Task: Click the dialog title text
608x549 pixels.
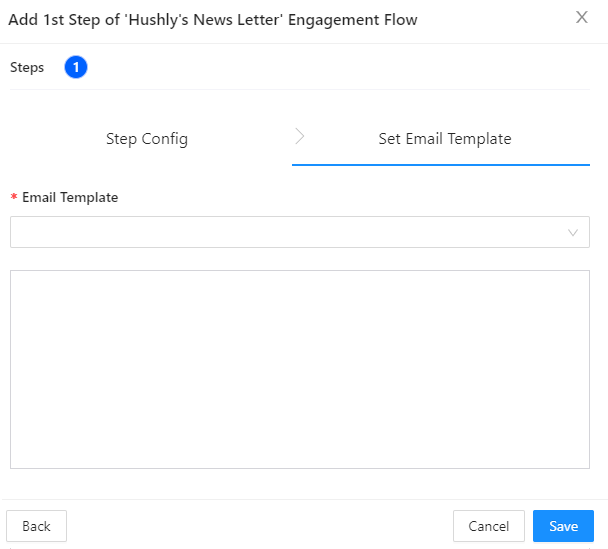Action: 213,20
